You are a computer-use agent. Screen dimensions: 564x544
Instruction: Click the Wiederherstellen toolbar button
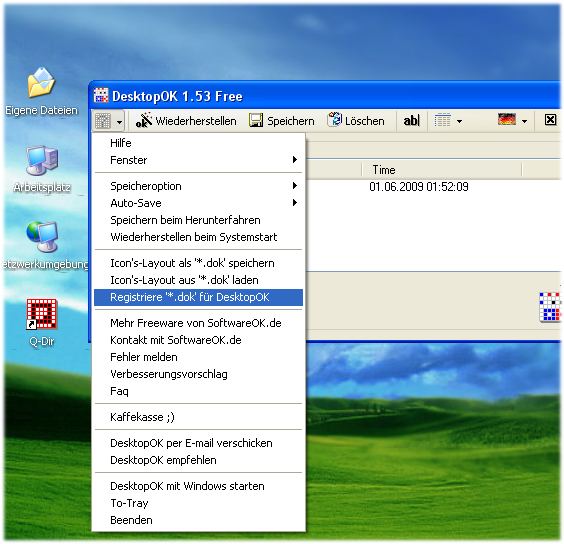[186, 121]
